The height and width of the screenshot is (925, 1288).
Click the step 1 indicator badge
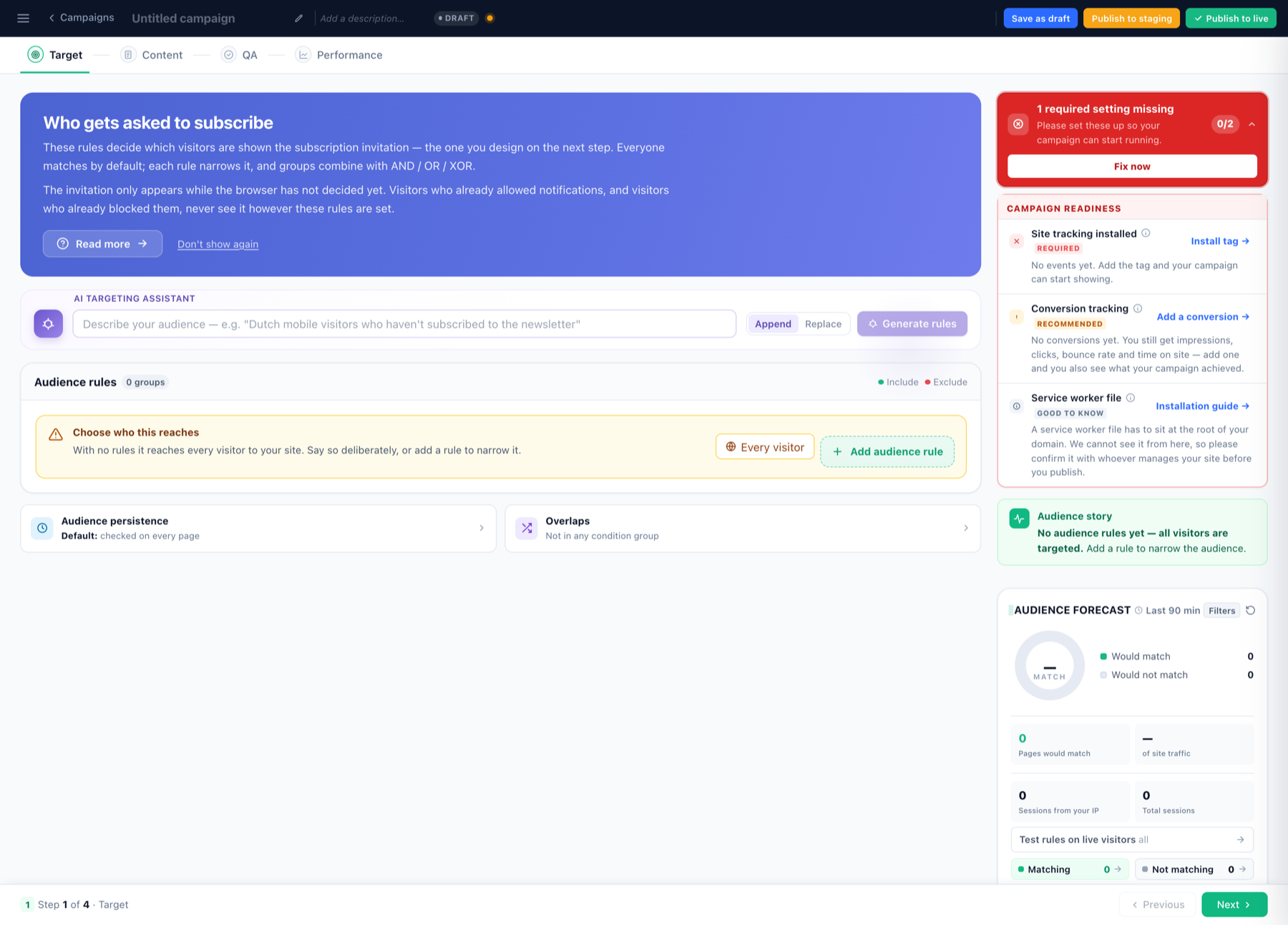[x=27, y=904]
